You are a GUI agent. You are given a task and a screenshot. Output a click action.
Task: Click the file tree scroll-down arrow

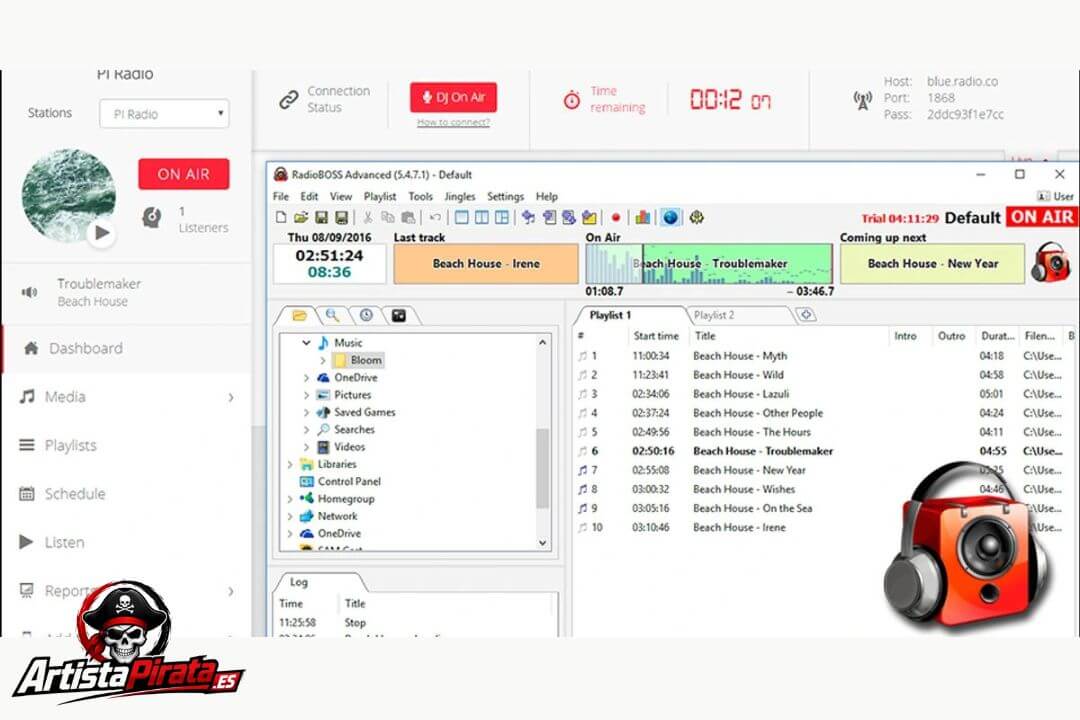[543, 543]
